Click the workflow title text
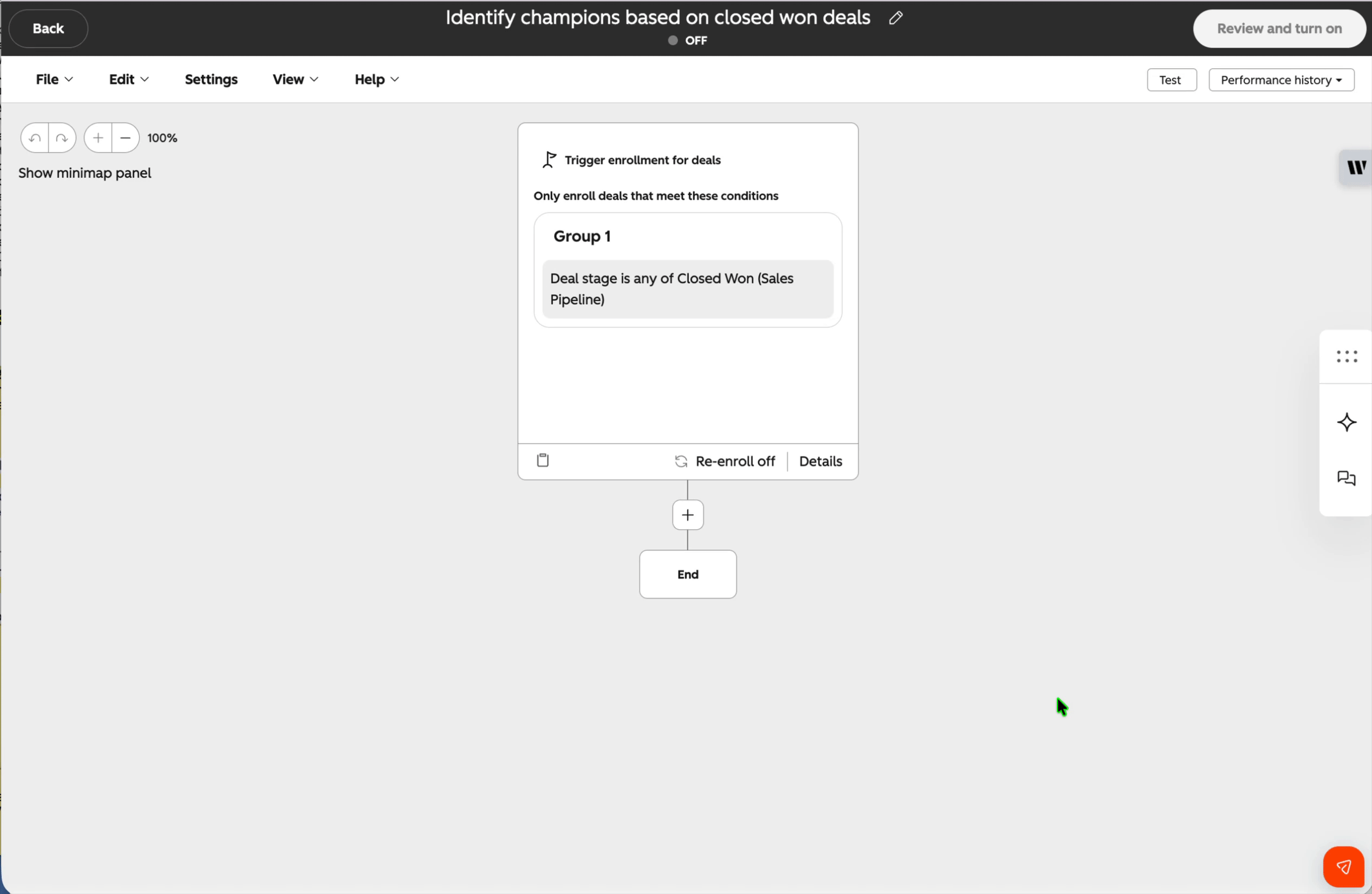The image size is (1372, 894). click(658, 17)
